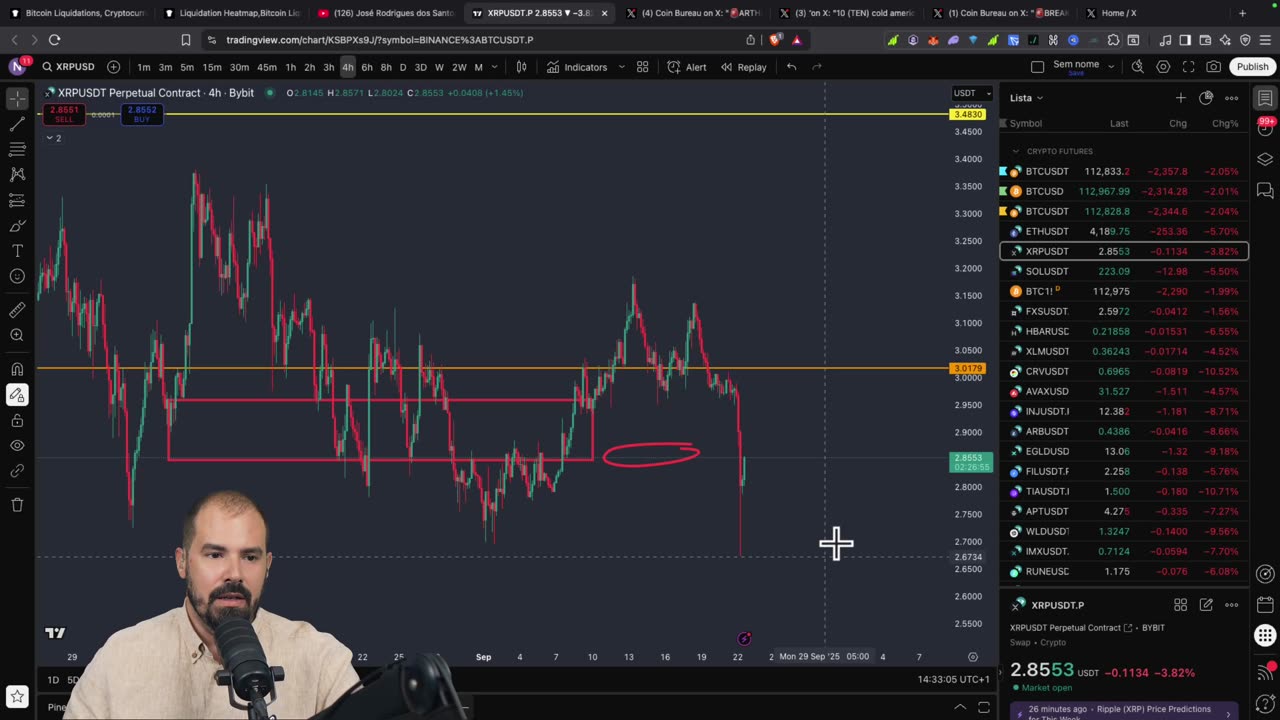The height and width of the screenshot is (720, 1280).
Task: Open chart settings hexagon icon
Action: point(1163,67)
